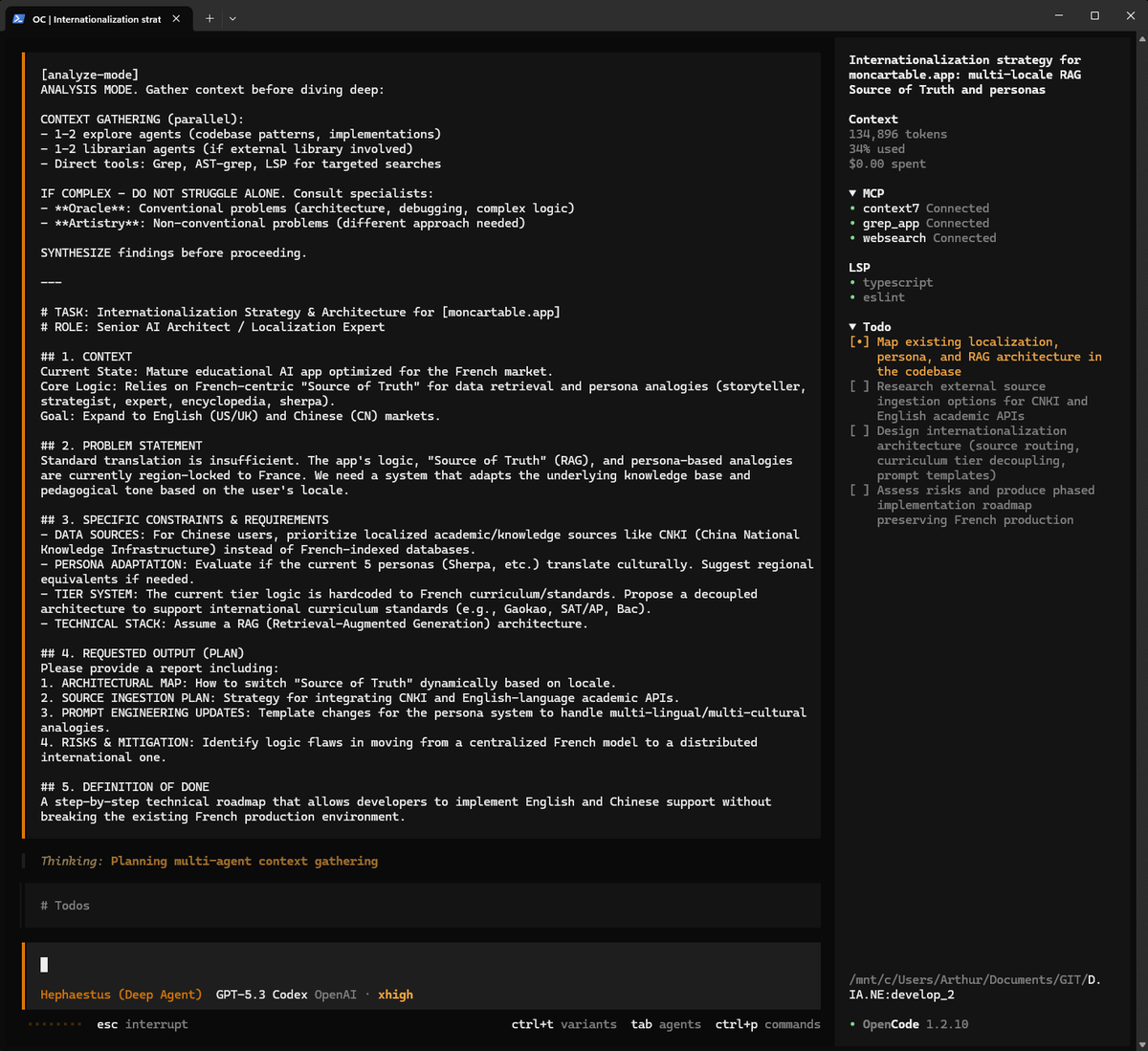Click the session title in the sidebar

pyautogui.click(x=964, y=75)
